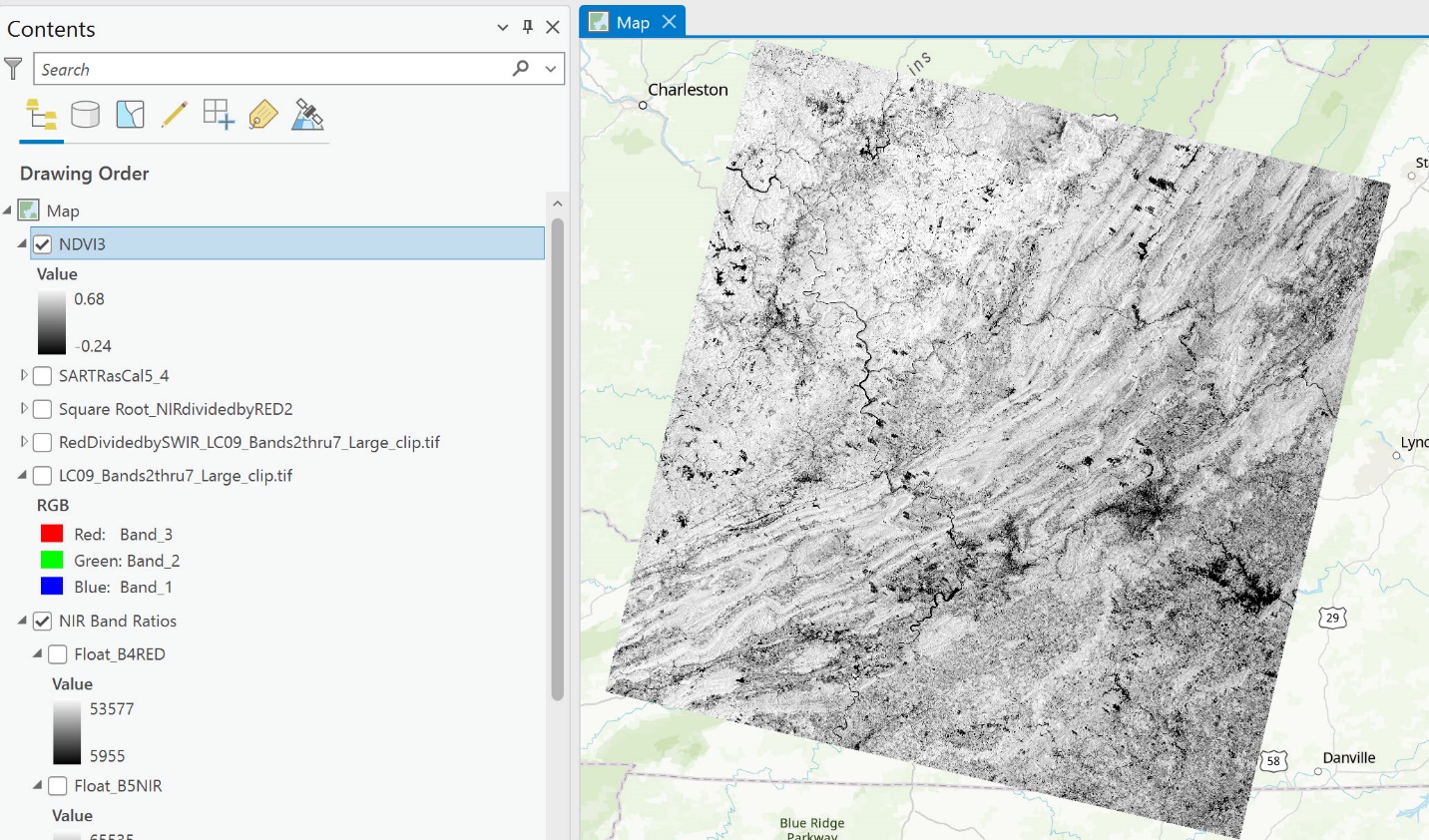Viewport: 1429px width, 840px height.
Task: Collapse the NDVI3 layer legend
Action: click(23, 243)
